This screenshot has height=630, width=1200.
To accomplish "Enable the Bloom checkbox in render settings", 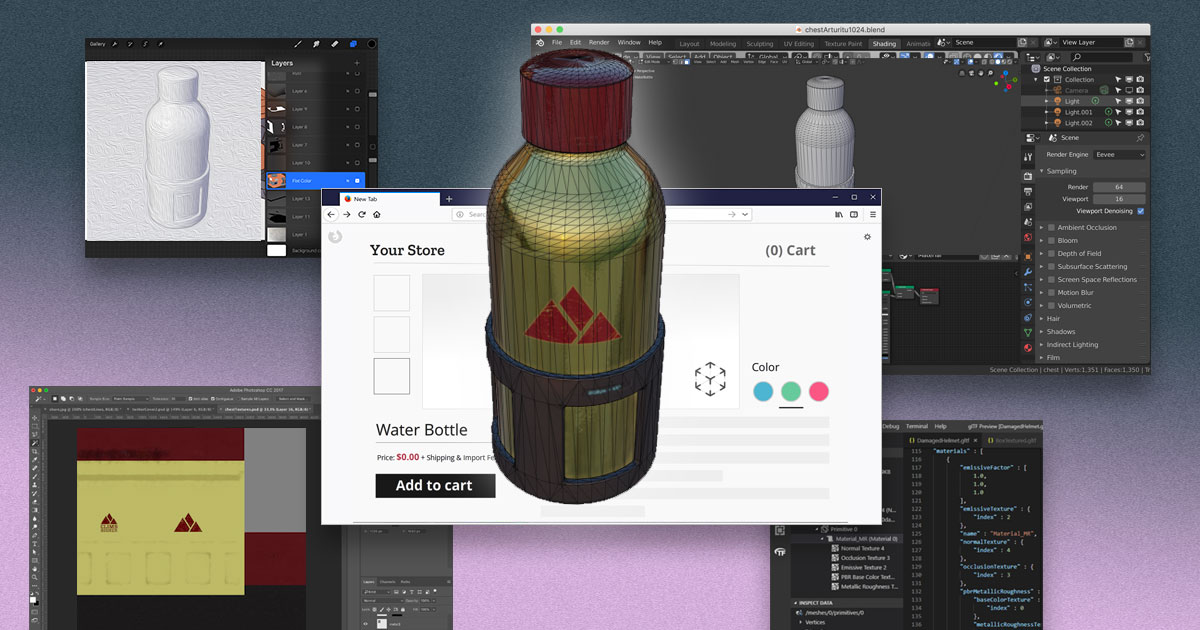I will click(x=1051, y=240).
